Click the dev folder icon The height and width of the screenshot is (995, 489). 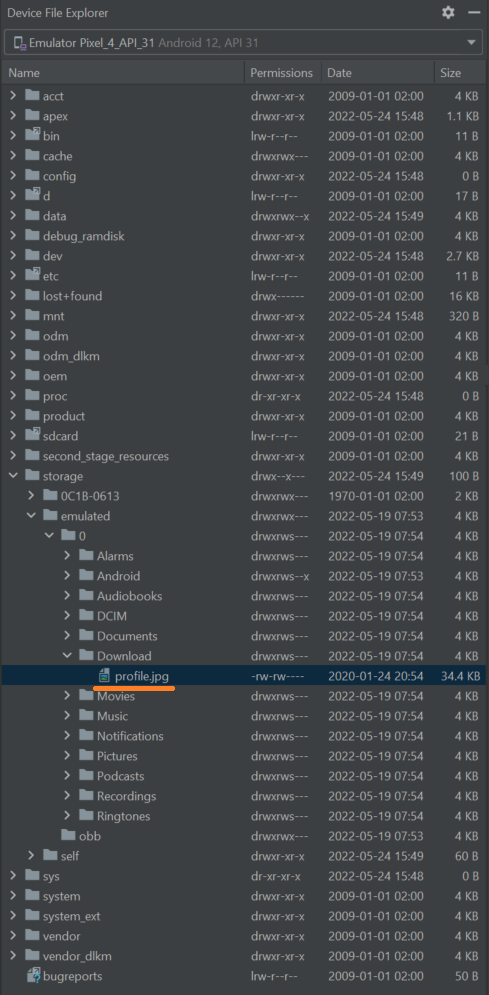(32, 256)
